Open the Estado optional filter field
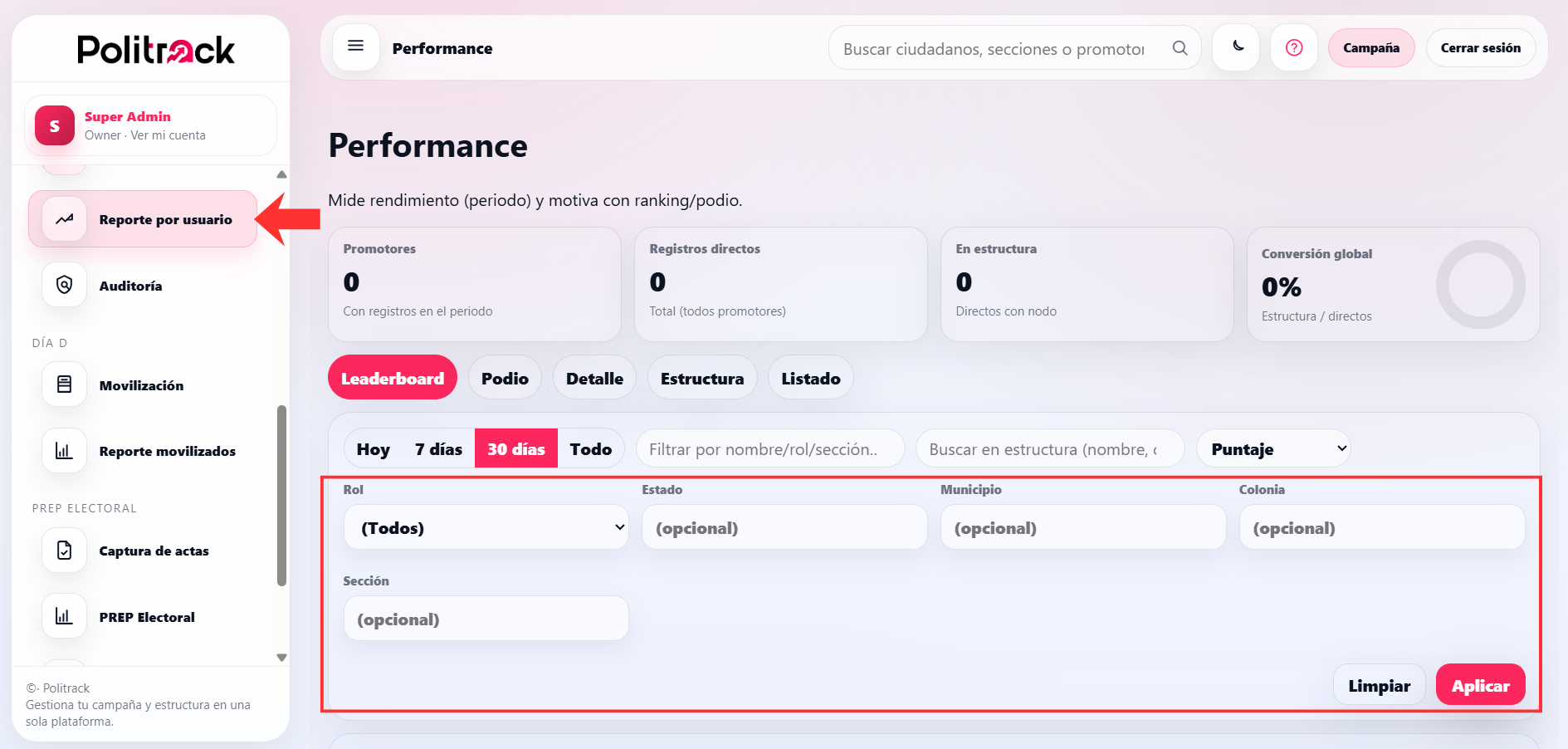1568x749 pixels. [784, 526]
